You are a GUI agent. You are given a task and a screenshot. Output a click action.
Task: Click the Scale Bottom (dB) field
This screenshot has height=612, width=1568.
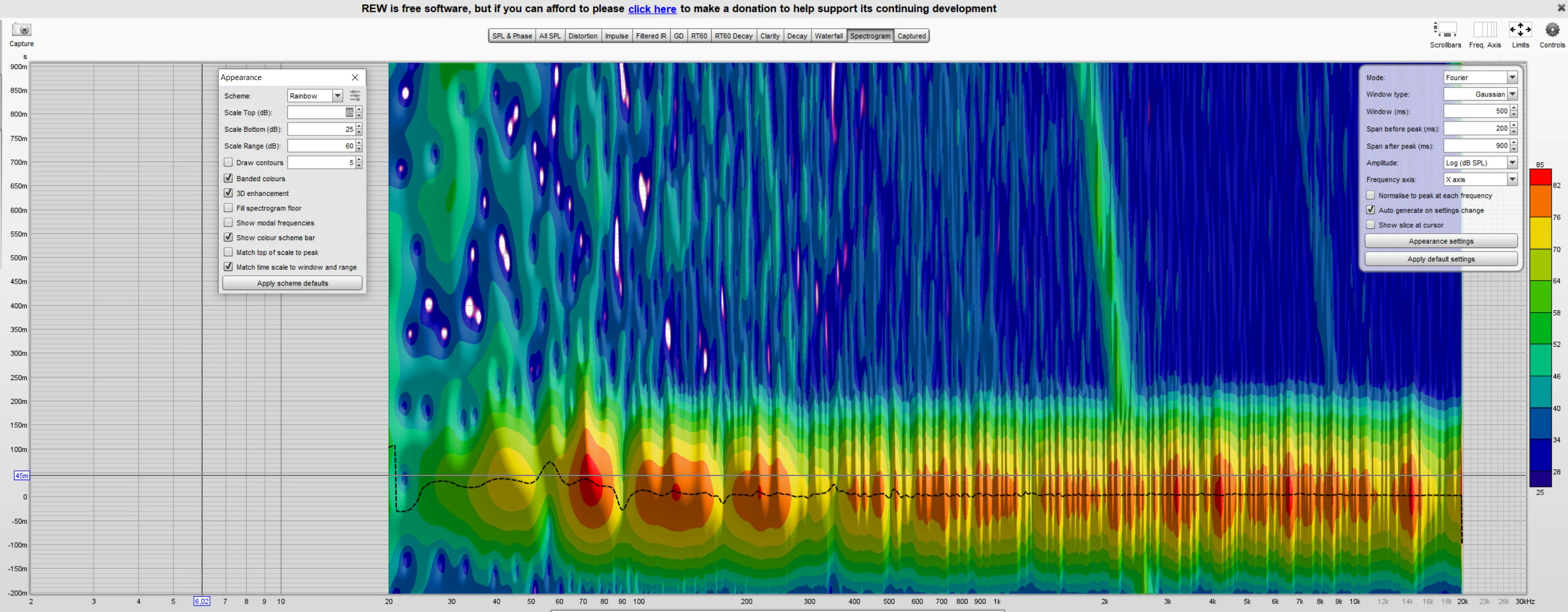coord(321,129)
